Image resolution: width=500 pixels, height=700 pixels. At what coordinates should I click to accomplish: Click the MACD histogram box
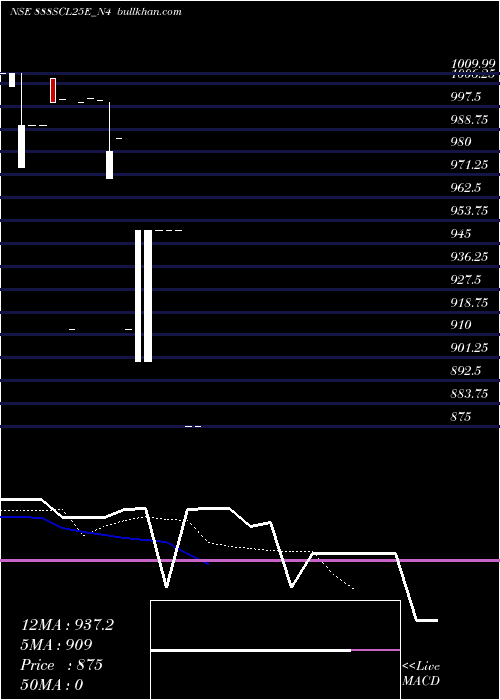click(275, 650)
